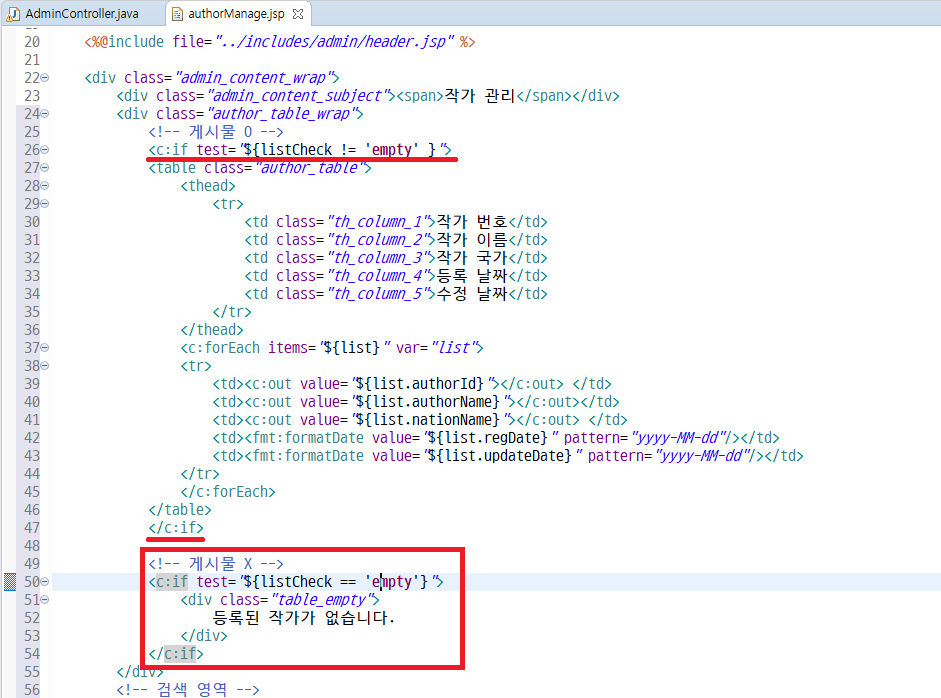941x698 pixels.
Task: Click the ${list.updateDate} expression
Action: 500,456
